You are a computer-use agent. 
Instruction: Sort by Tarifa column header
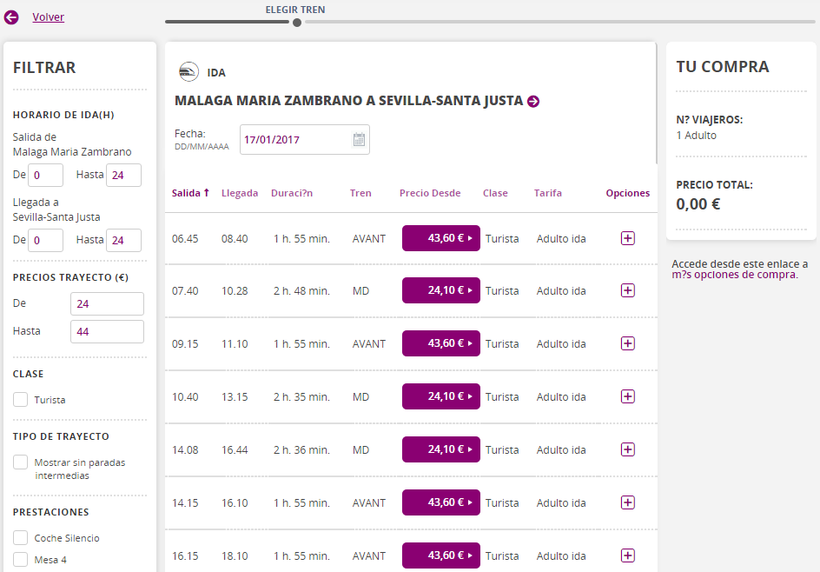[548, 193]
